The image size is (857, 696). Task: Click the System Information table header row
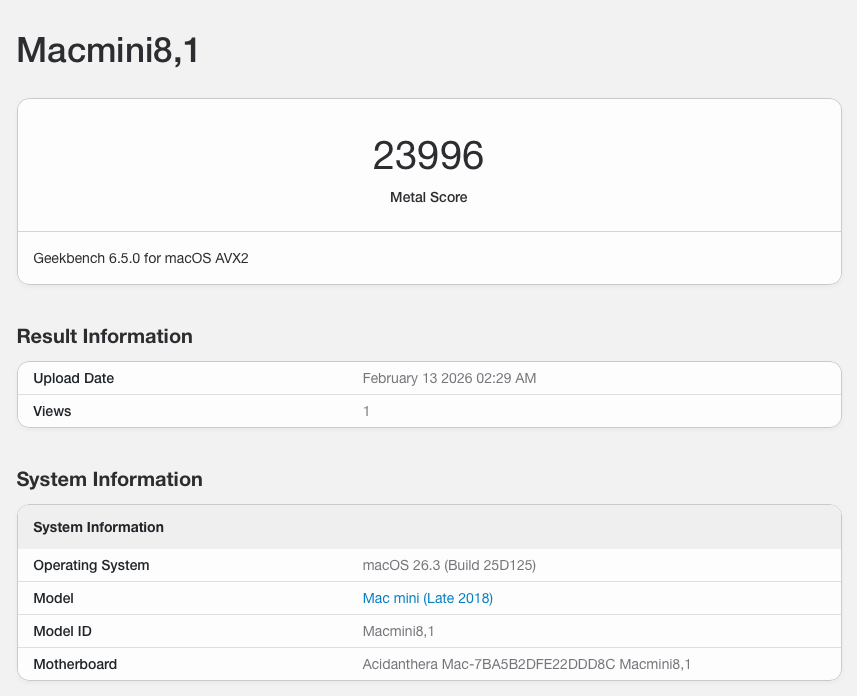(429, 527)
